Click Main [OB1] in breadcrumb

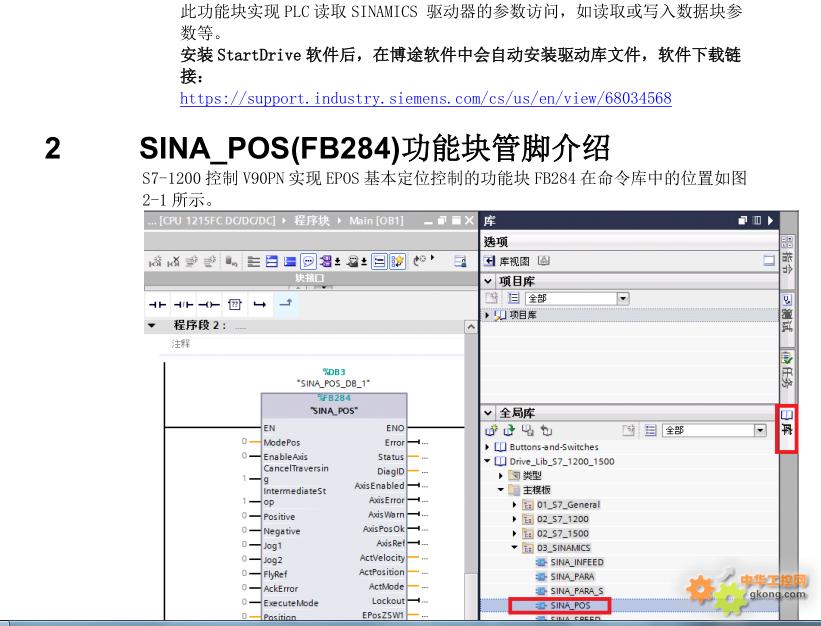pos(376,220)
